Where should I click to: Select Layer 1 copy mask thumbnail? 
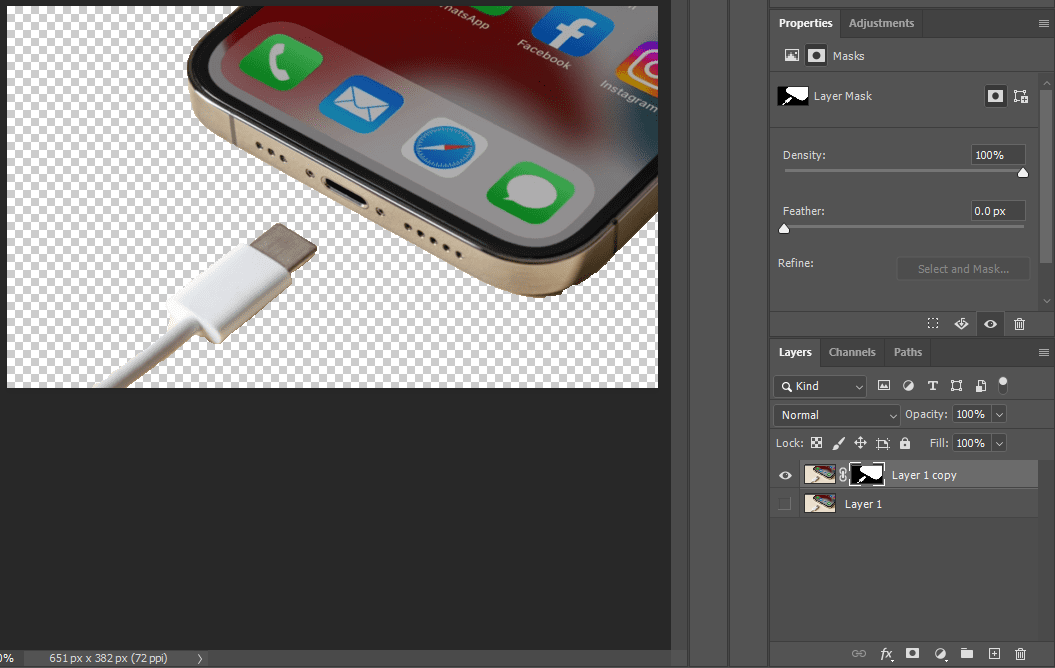click(x=867, y=474)
